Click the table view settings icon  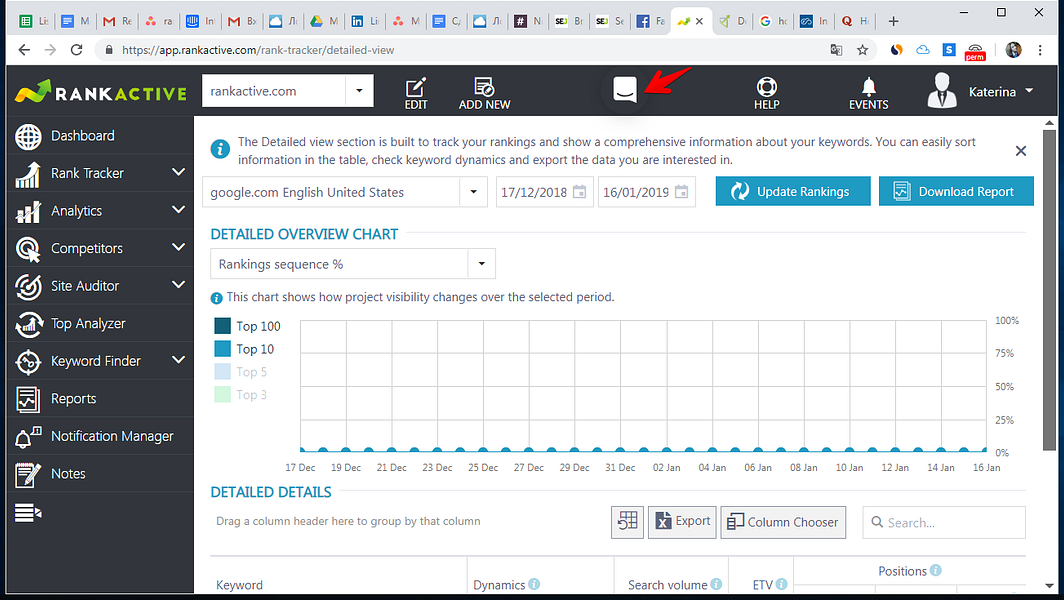coord(627,522)
